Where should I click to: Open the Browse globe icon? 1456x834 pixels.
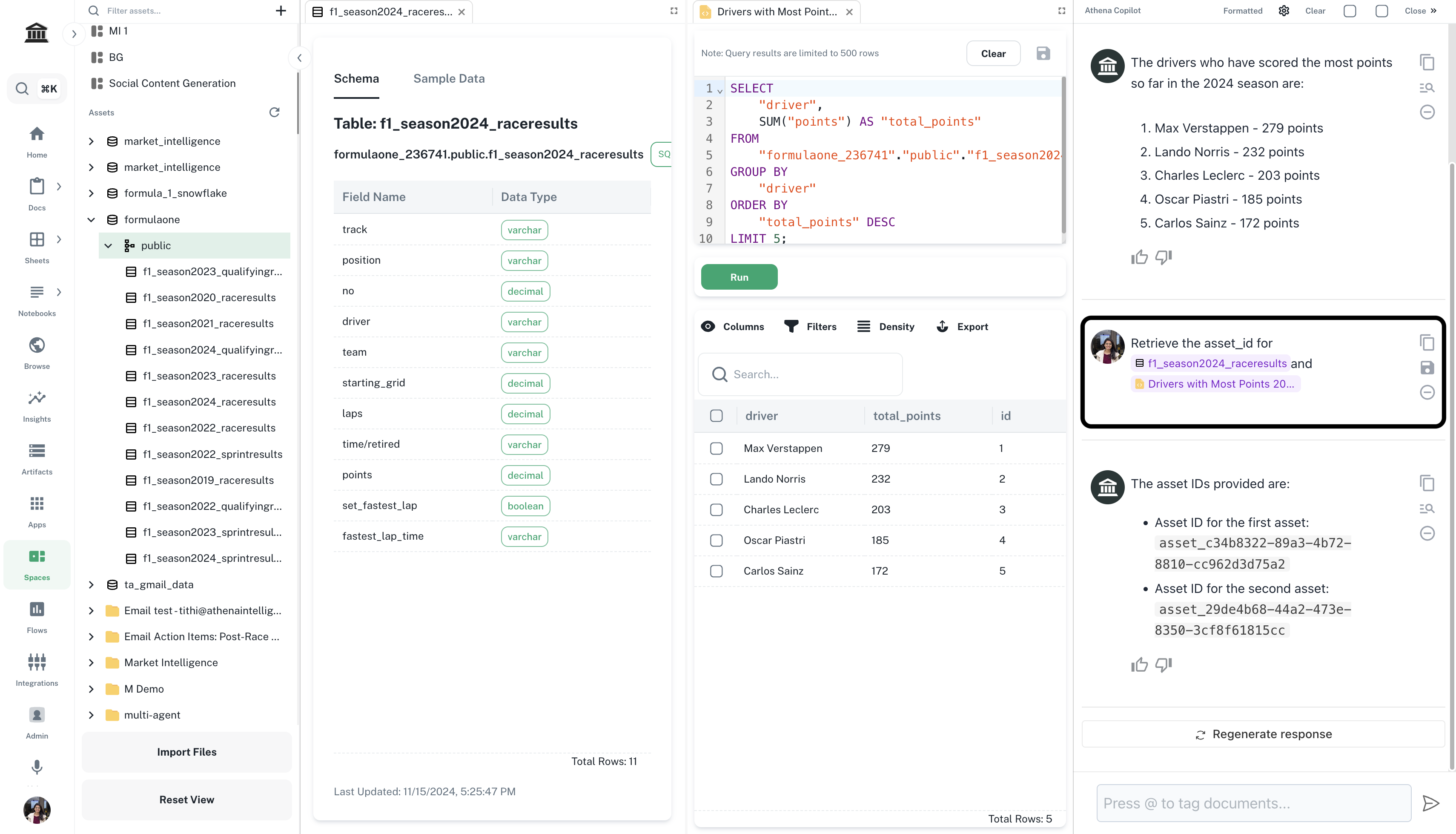point(37,345)
